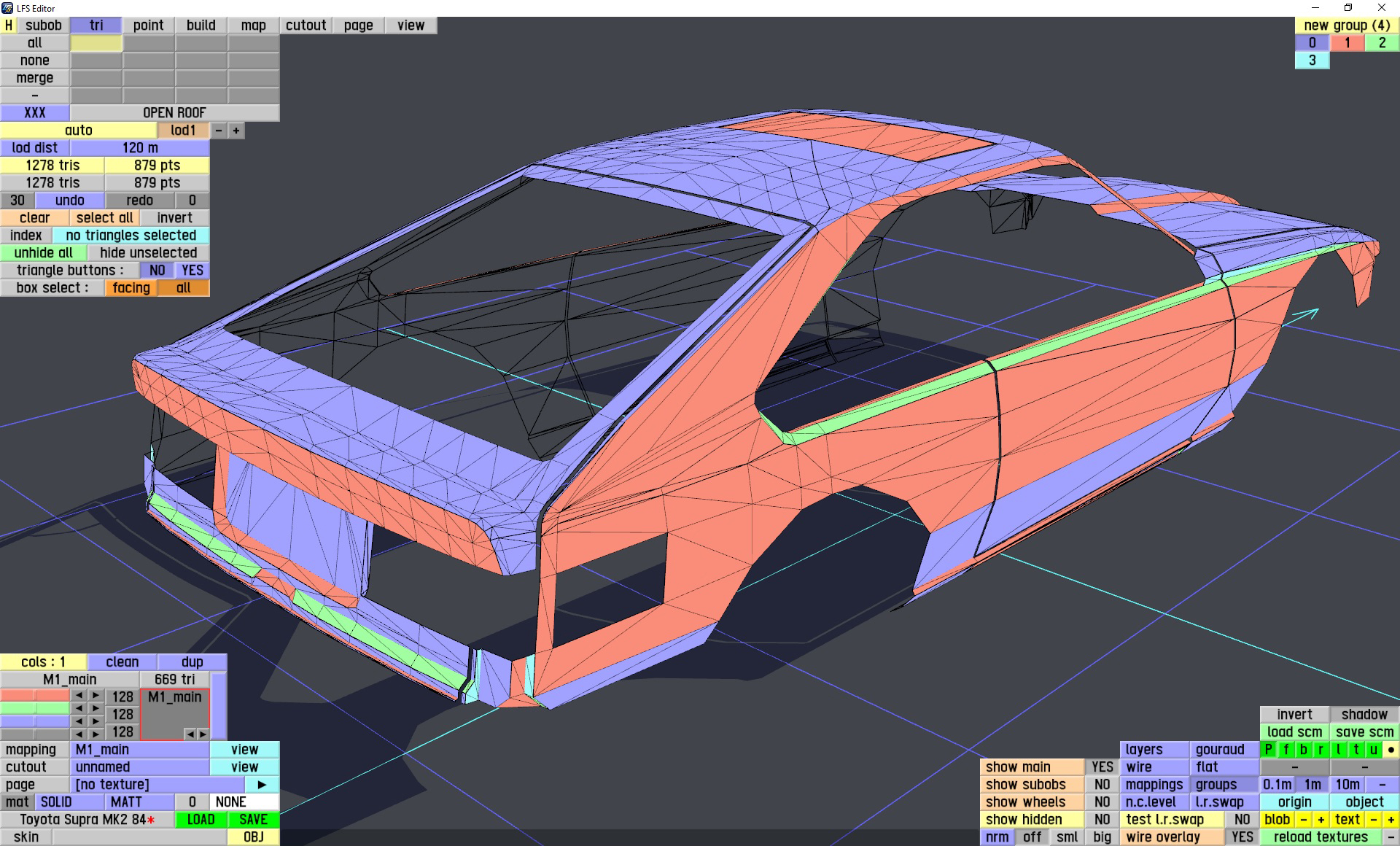Viewport: 1400px width, 846px height.
Task: Click the blob plus size button
Action: click(1321, 819)
